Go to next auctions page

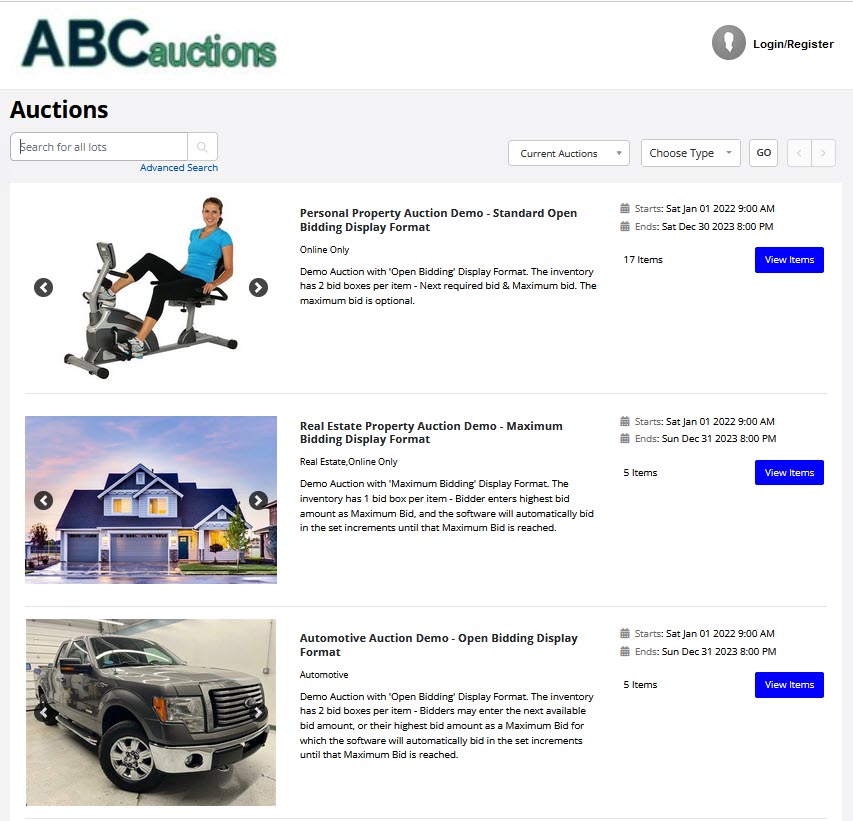(x=824, y=153)
